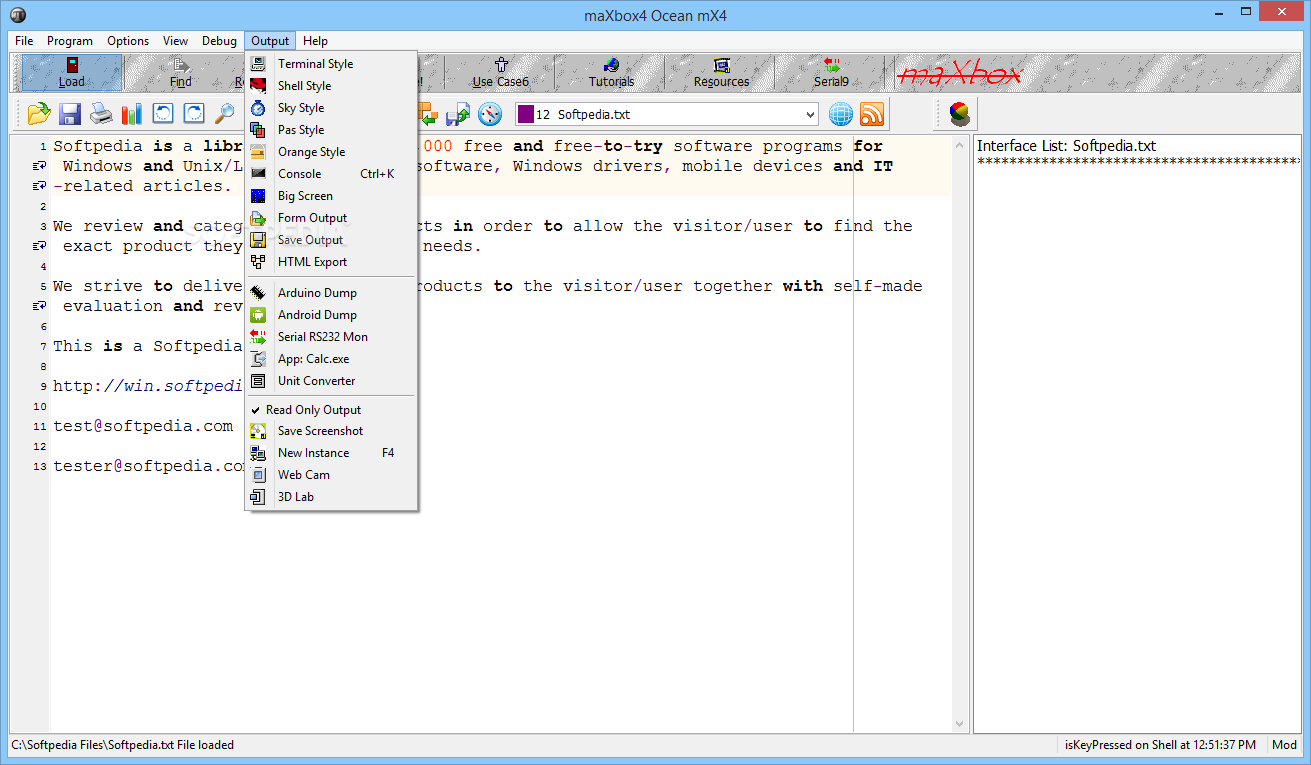Click the bar chart icon

pyautogui.click(x=132, y=114)
